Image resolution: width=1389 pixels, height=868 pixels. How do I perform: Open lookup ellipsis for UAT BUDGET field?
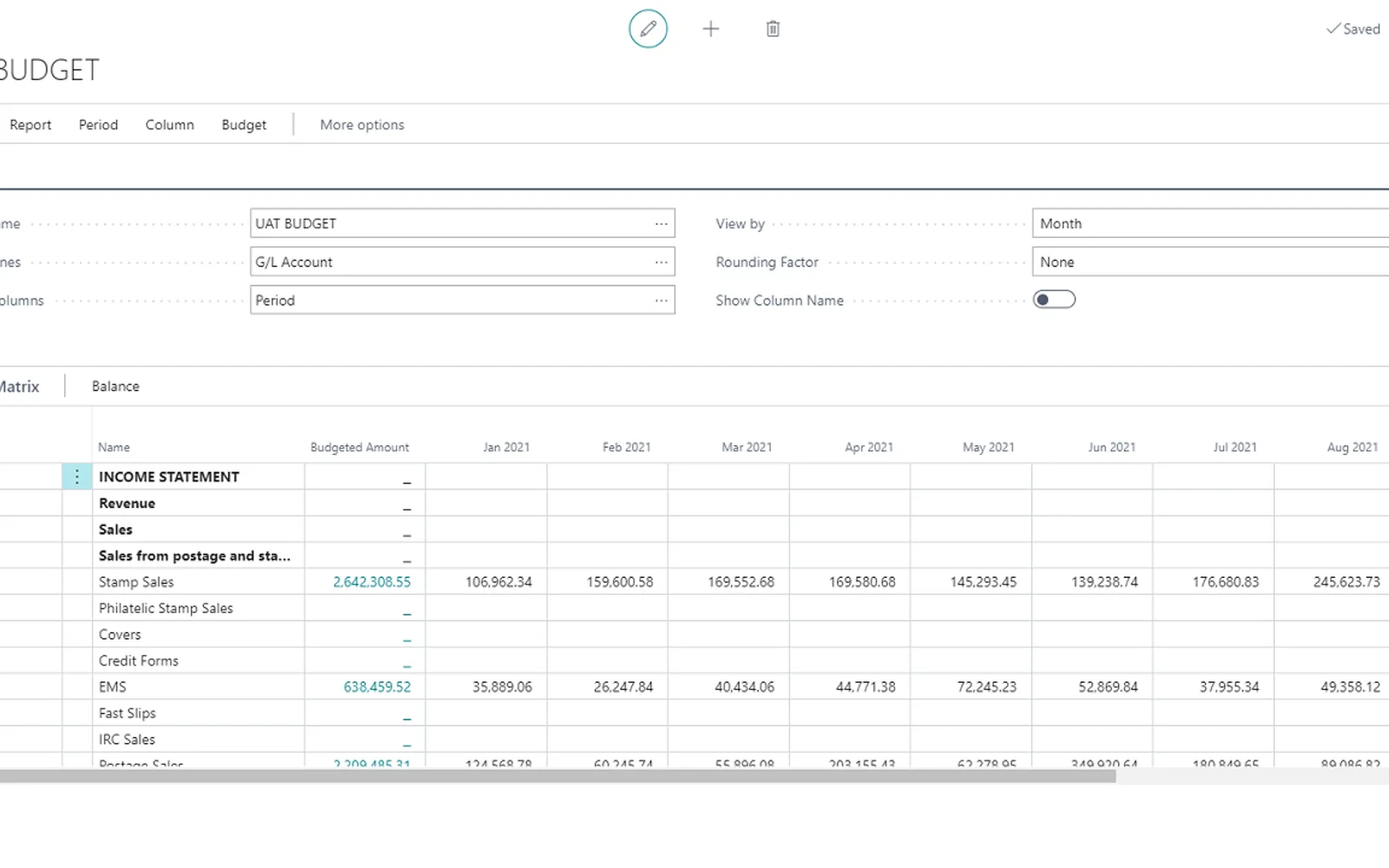662,223
